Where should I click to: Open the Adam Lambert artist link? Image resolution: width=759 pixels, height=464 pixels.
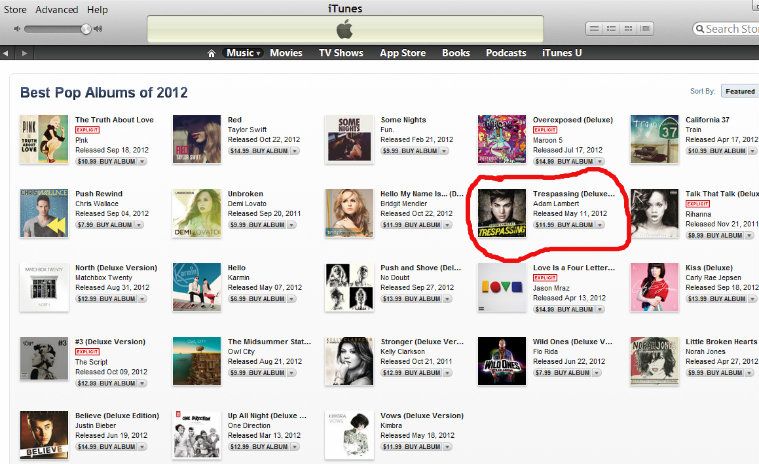coord(556,204)
